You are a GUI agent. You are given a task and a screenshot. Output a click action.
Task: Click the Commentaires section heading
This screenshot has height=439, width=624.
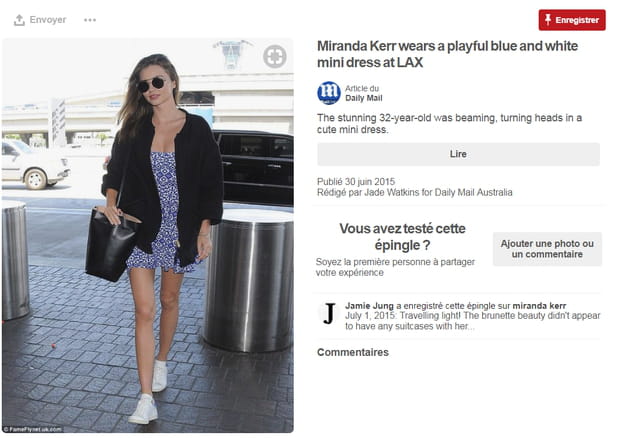(353, 352)
